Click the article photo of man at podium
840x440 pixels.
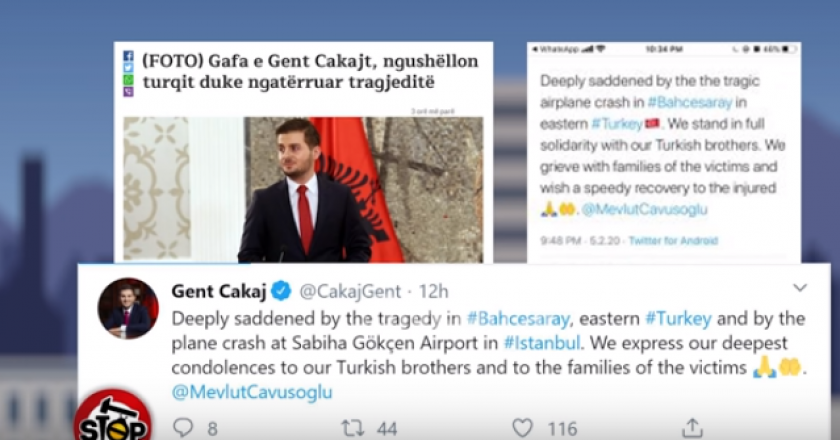[303, 189]
